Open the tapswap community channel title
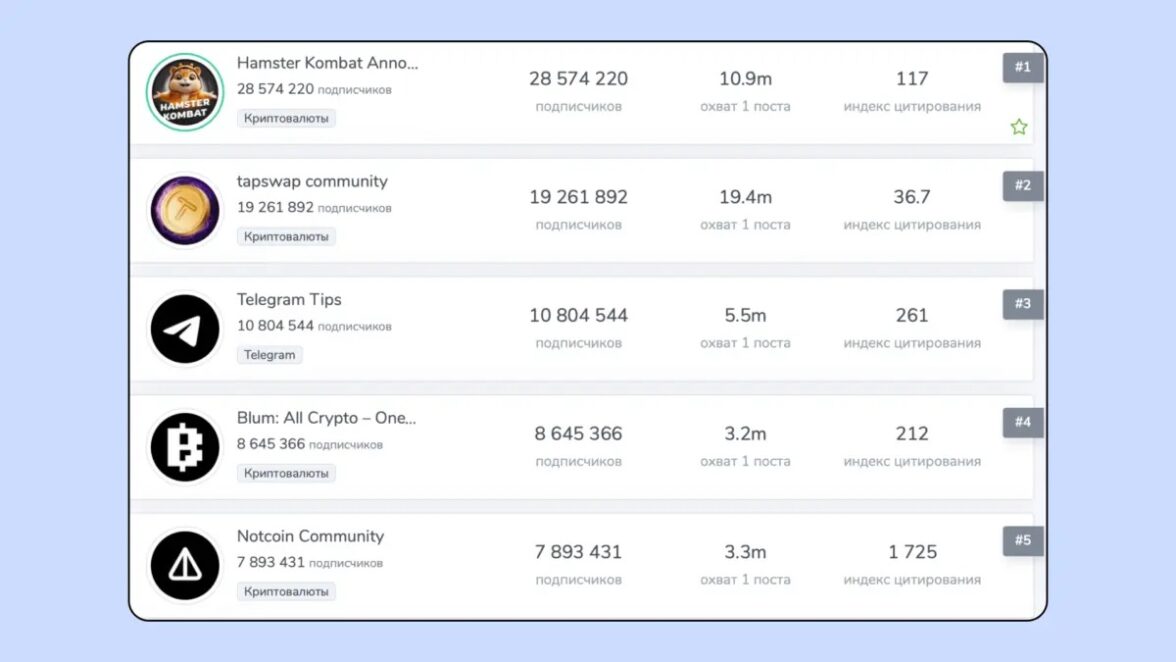Viewport: 1176px width, 662px height. (x=312, y=181)
